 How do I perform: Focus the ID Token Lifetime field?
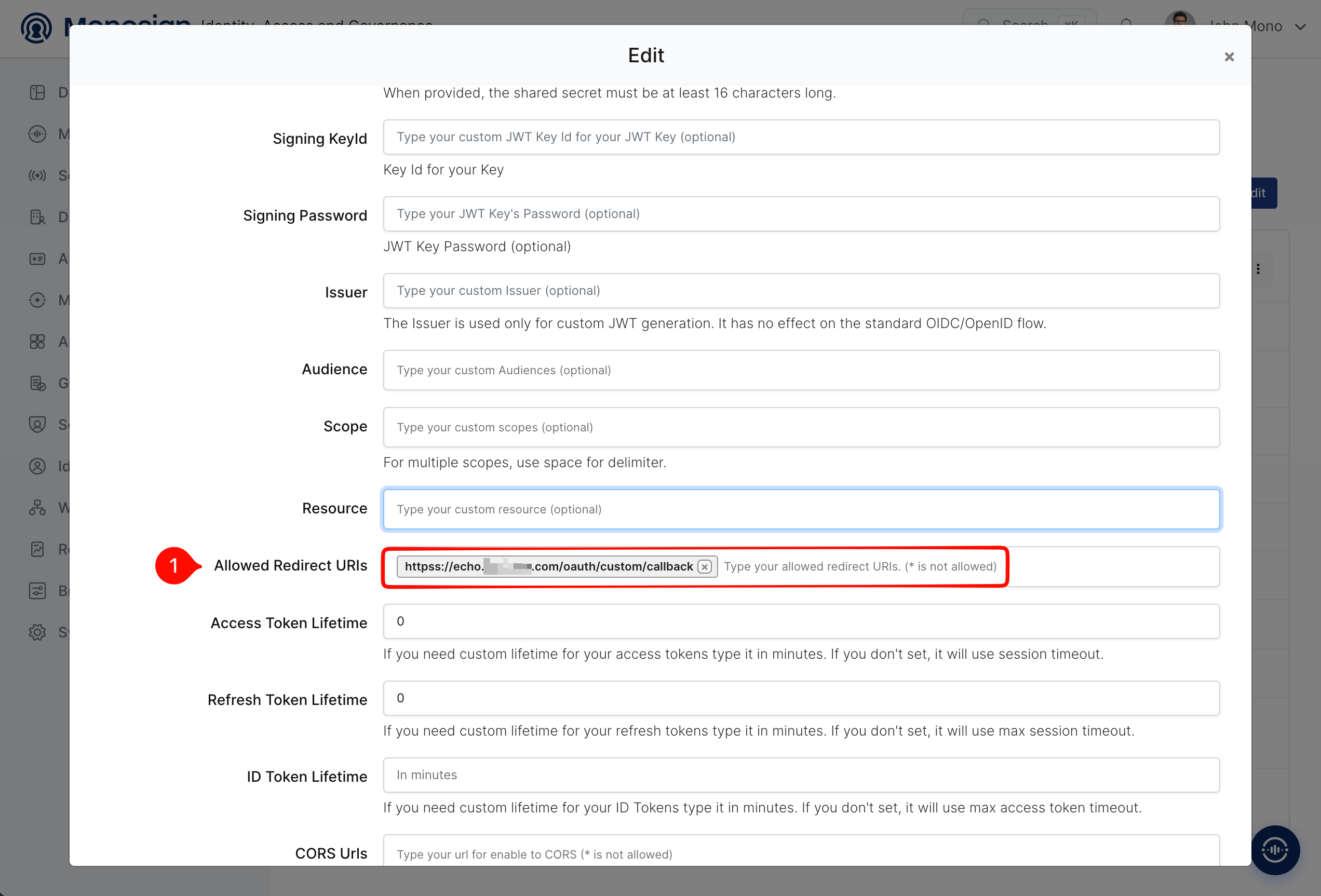801,775
